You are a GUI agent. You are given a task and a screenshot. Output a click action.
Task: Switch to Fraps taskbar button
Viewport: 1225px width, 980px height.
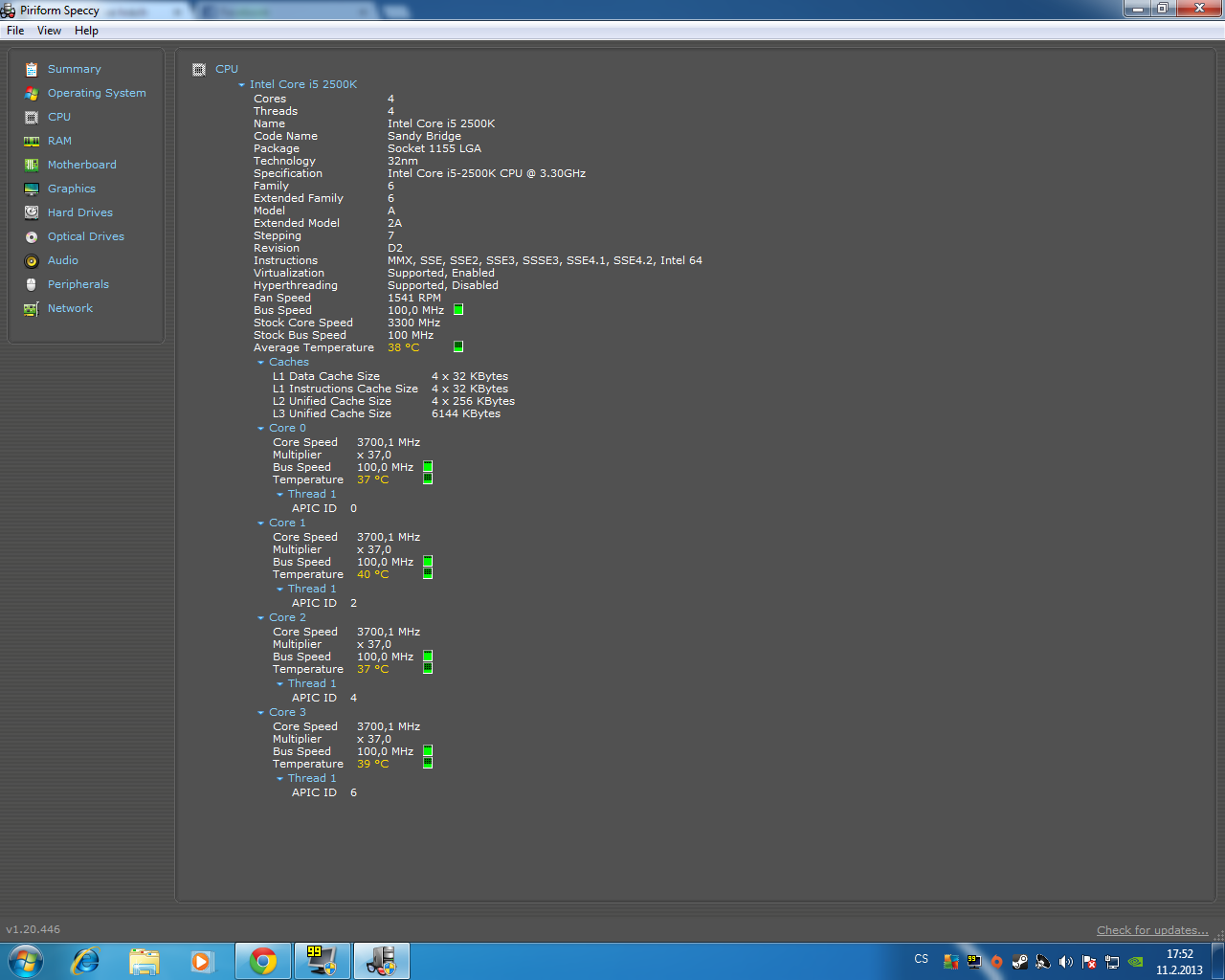tap(322, 961)
